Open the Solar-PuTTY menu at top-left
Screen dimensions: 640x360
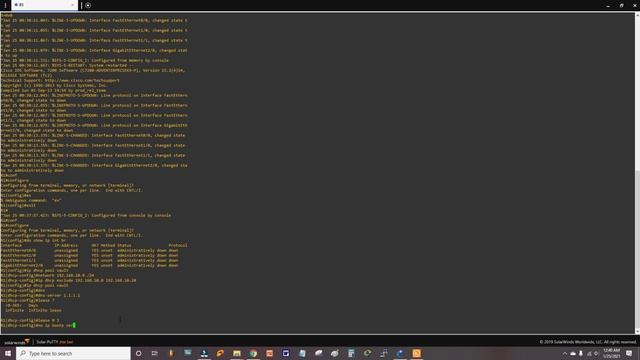(x=5, y=5)
